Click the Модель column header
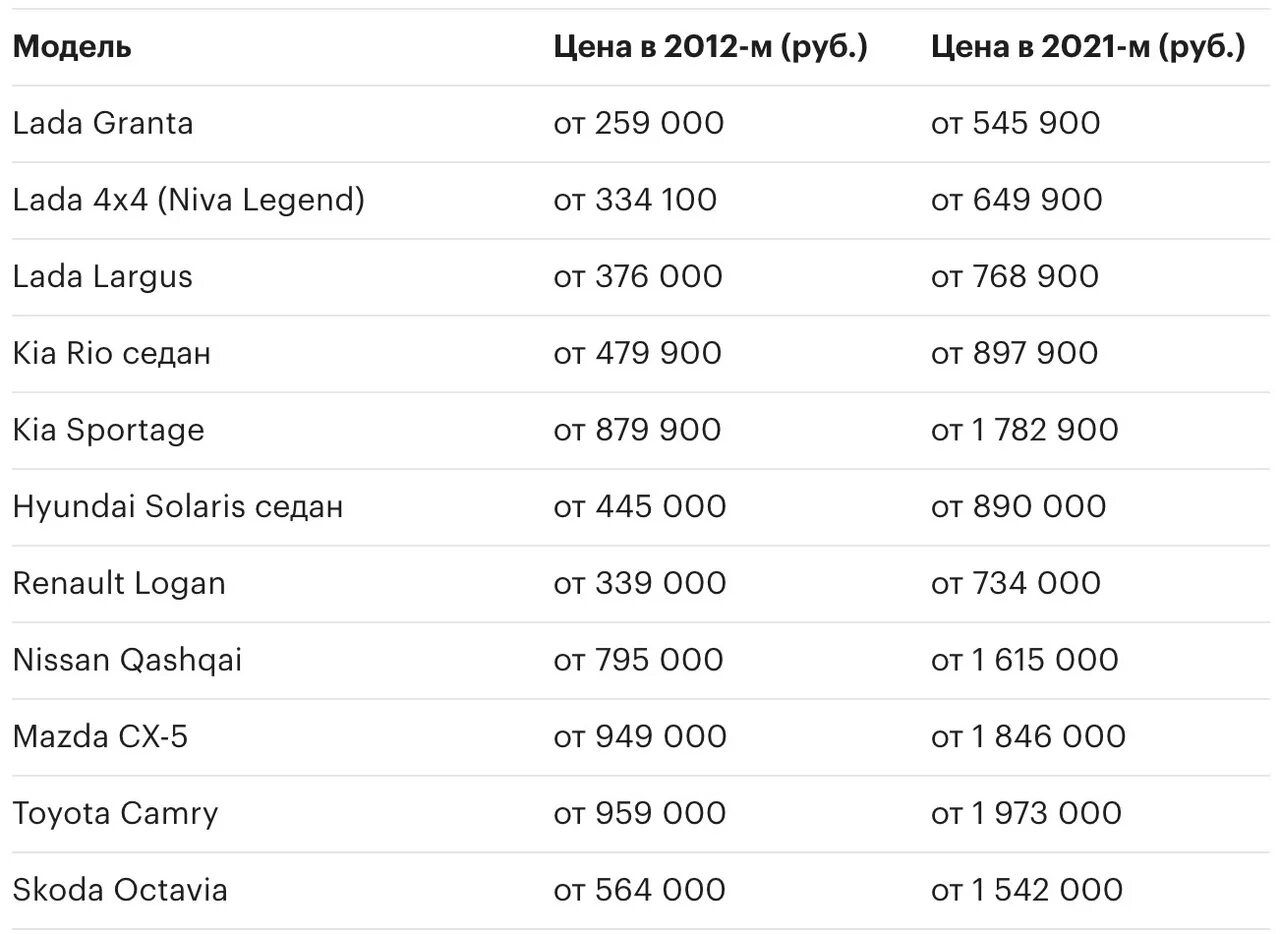The width and height of the screenshot is (1280, 934). coord(72,47)
